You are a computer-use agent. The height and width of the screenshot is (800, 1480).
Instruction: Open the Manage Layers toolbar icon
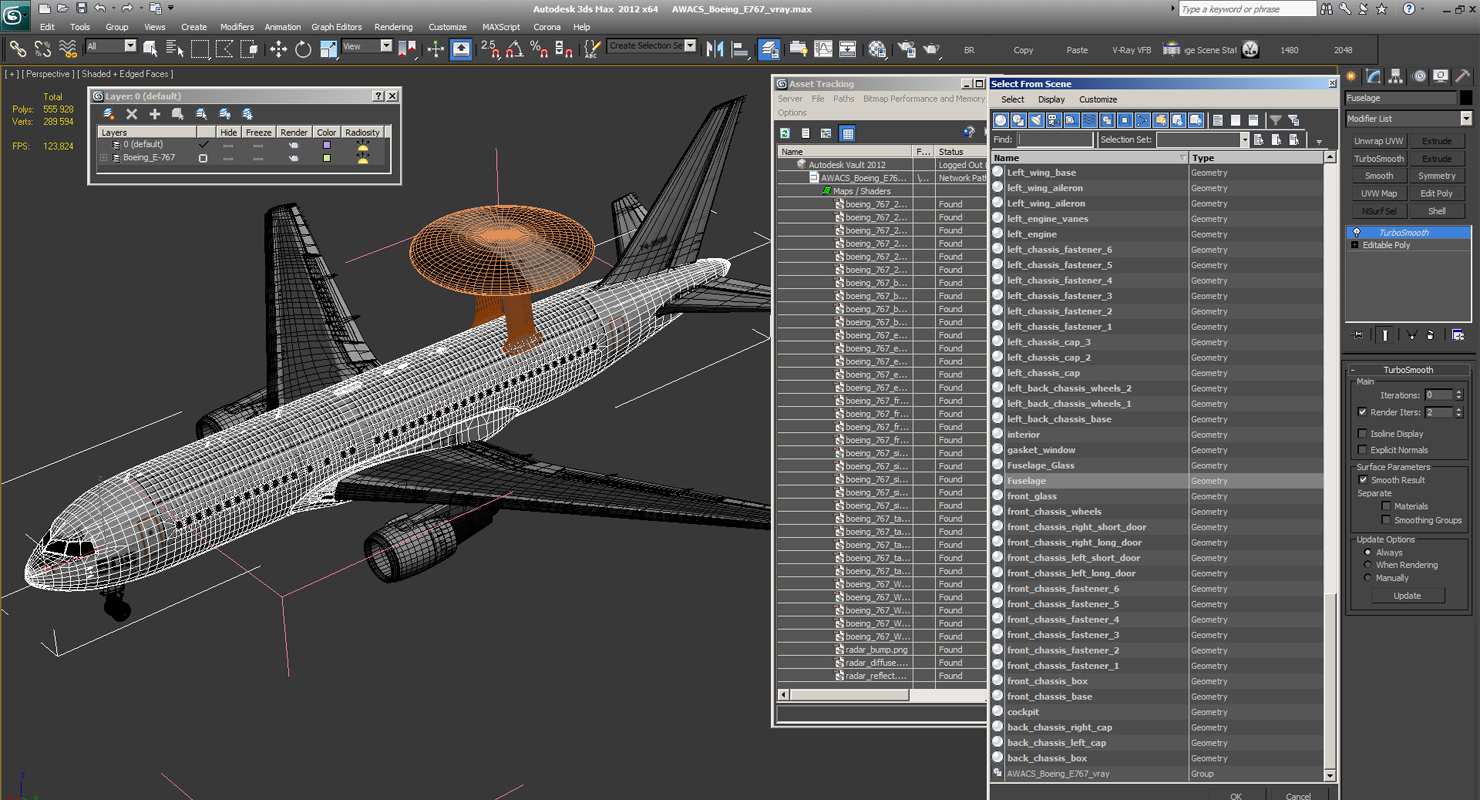pos(769,49)
